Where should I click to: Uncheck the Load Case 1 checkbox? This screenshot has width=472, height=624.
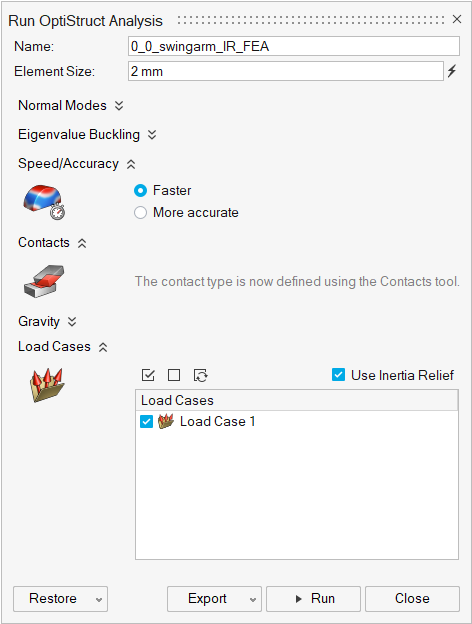click(x=146, y=421)
